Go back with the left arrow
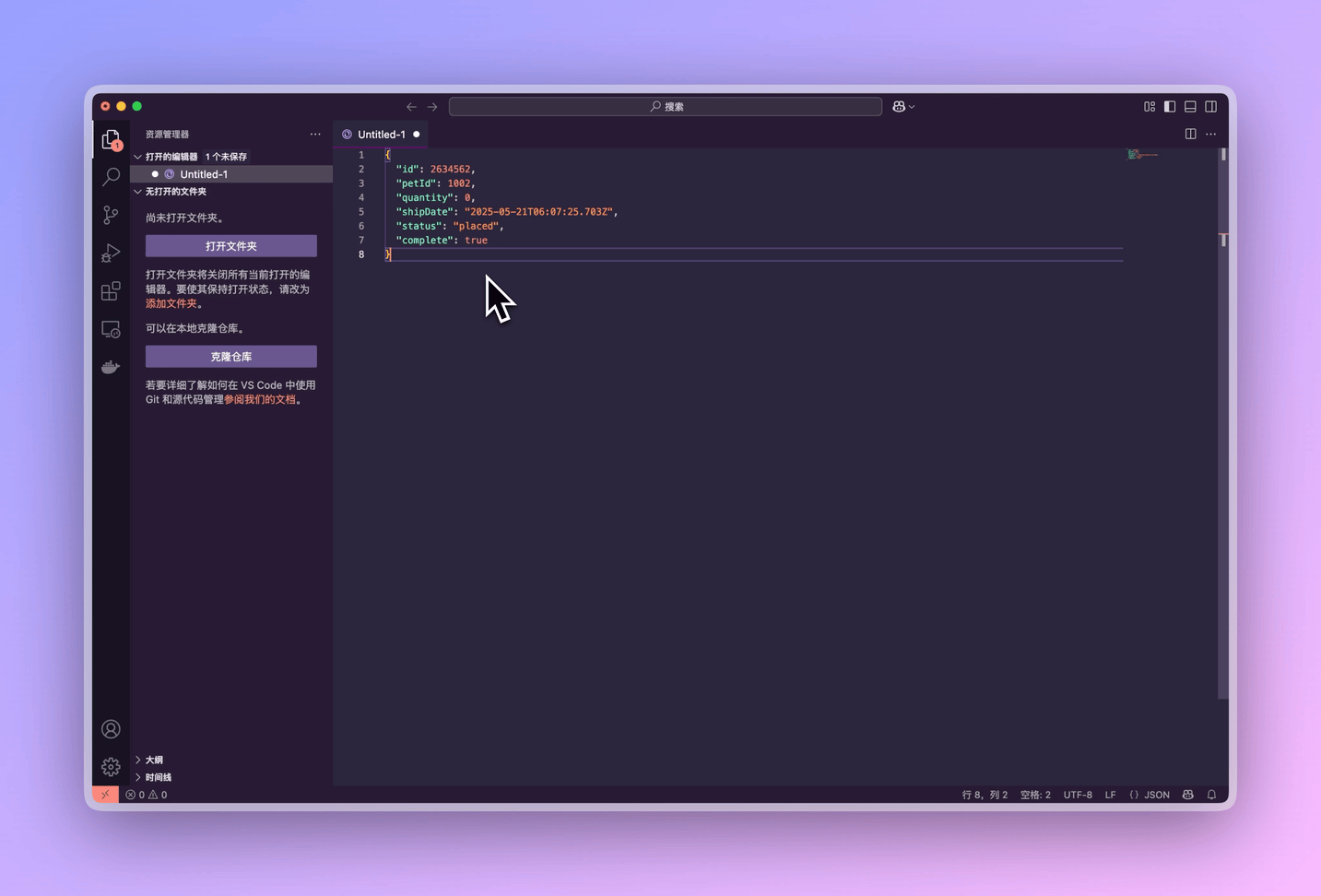 coord(411,107)
